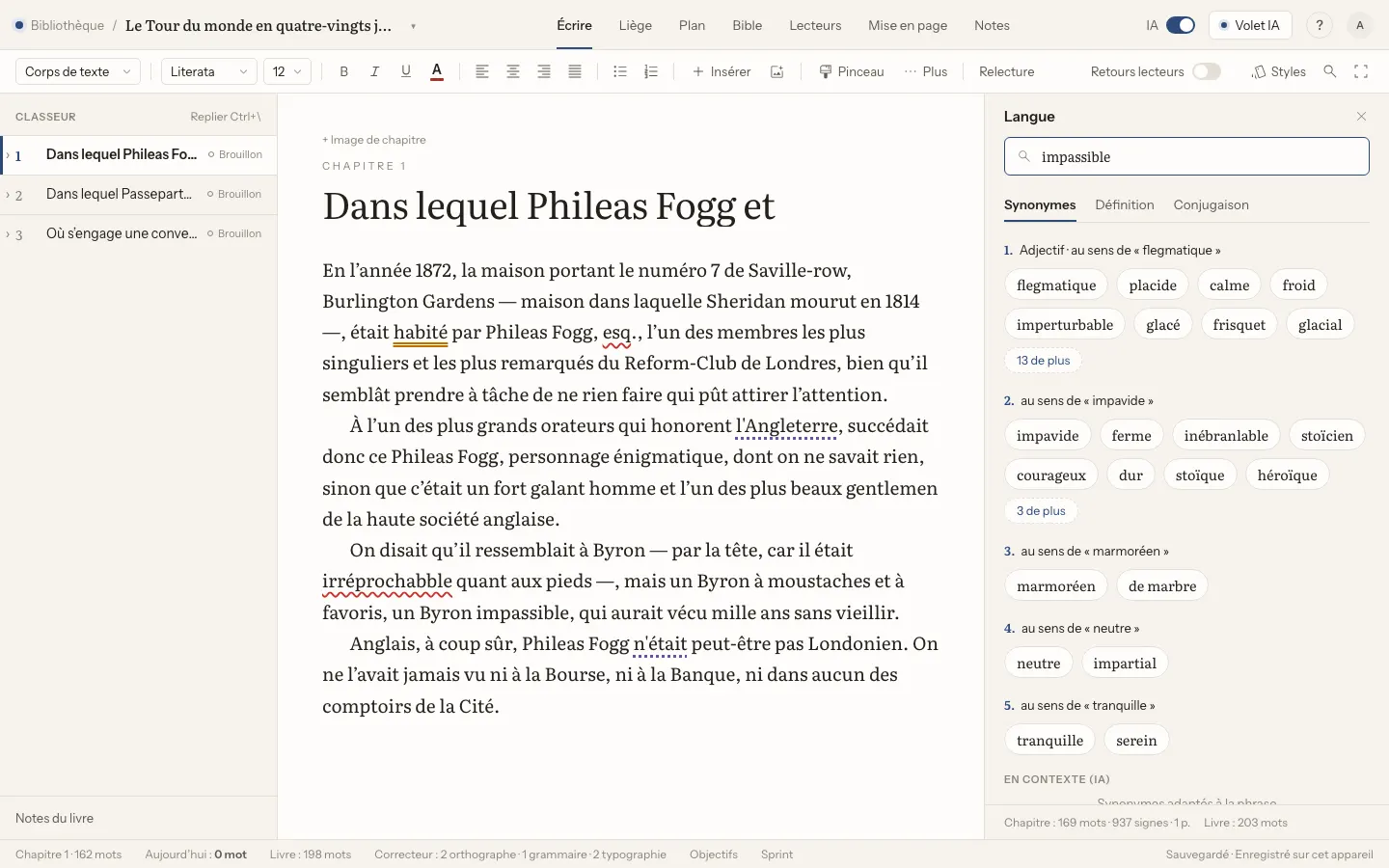Underline the selected text
The height and width of the screenshot is (868, 1389).
(x=406, y=71)
